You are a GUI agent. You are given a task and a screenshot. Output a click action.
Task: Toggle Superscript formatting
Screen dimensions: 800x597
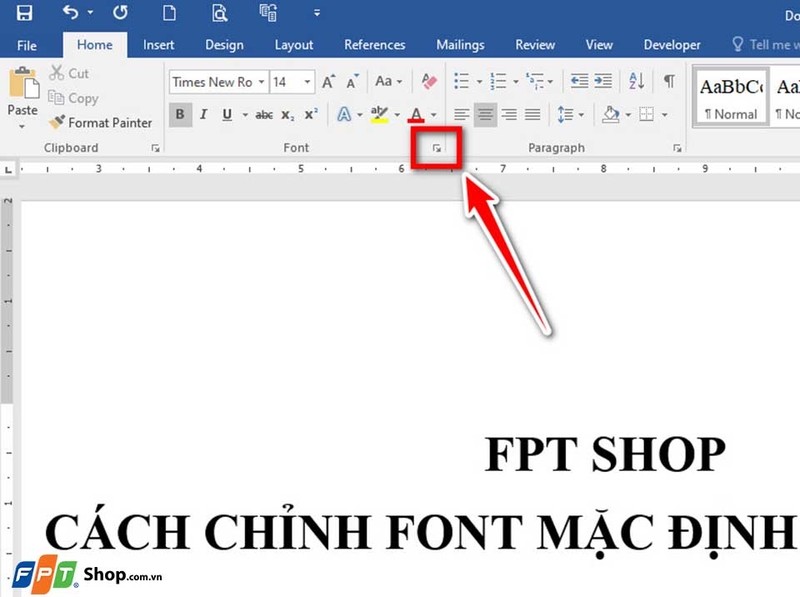coord(311,114)
